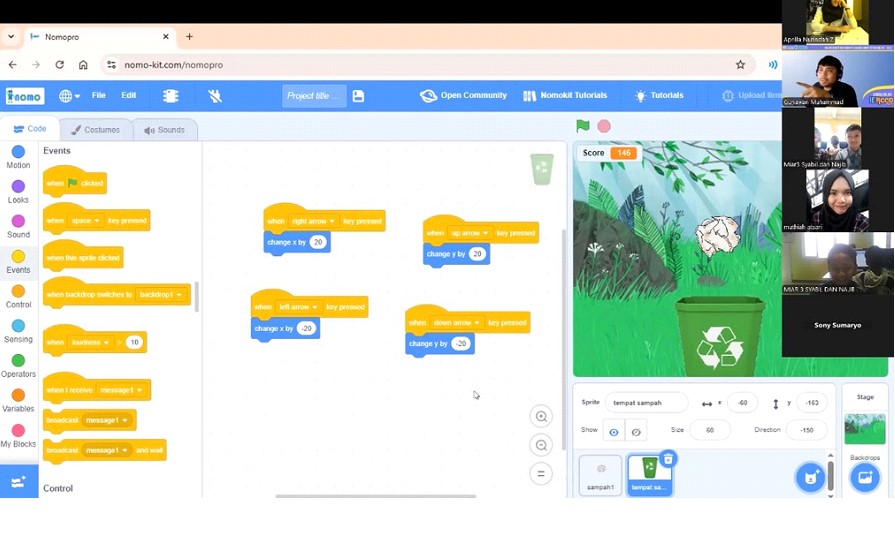
Task: Click the save project disk icon
Action: pos(358,96)
